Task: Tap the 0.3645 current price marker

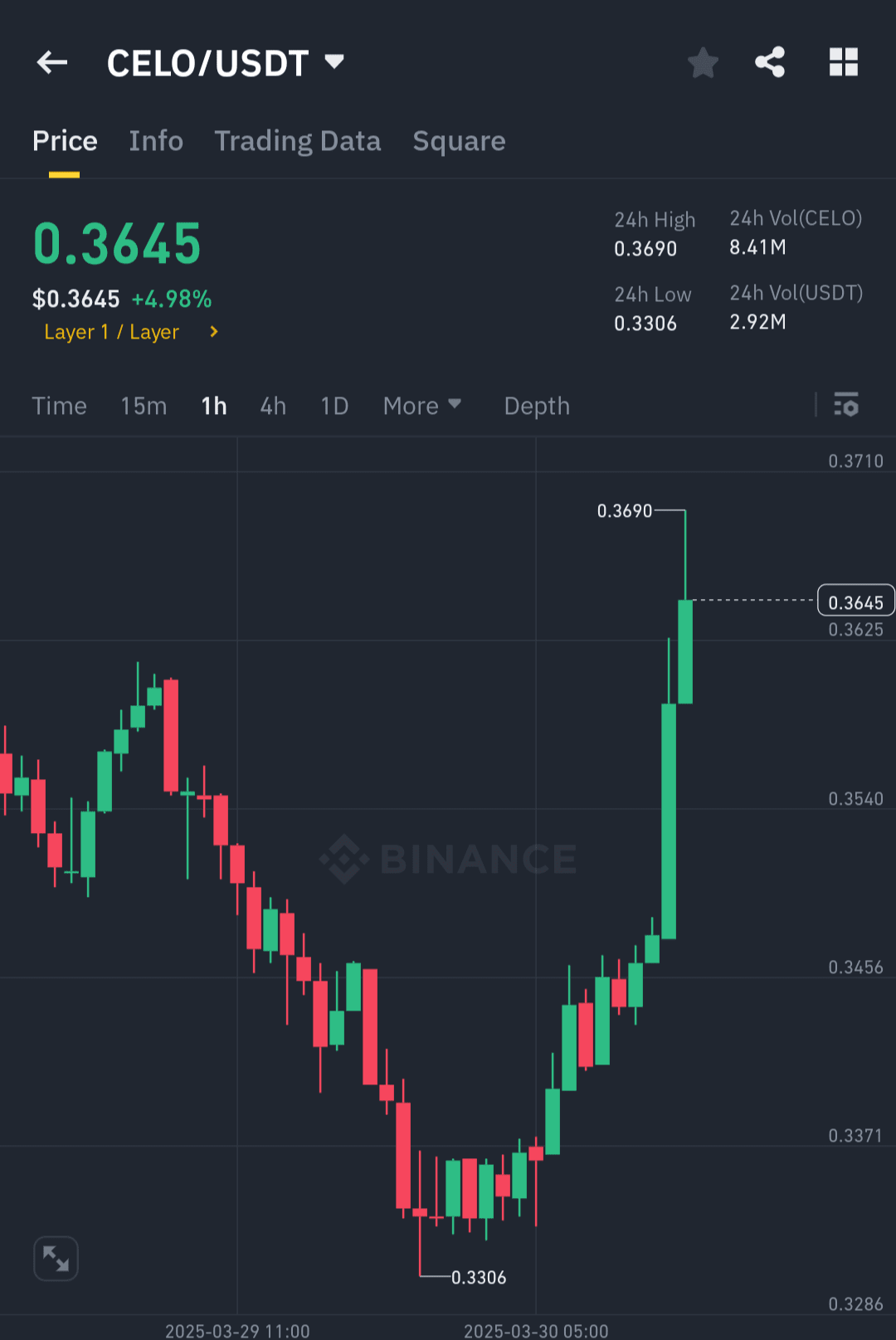Action: pos(855,601)
